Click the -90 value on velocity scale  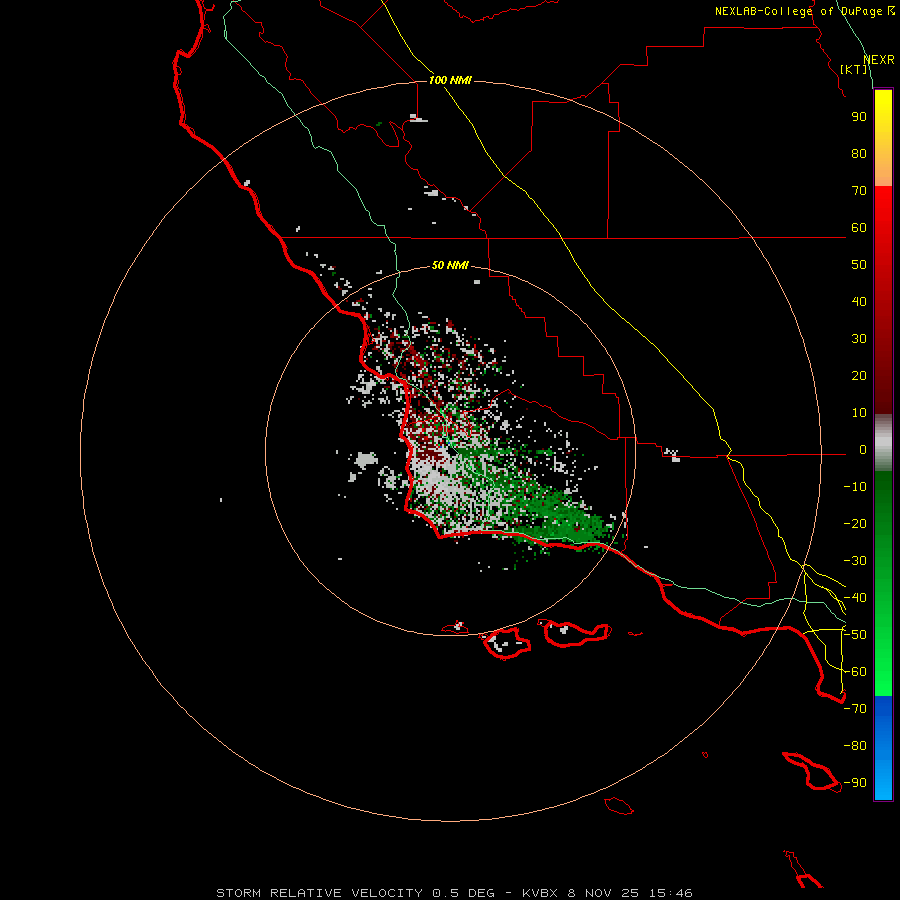click(855, 783)
